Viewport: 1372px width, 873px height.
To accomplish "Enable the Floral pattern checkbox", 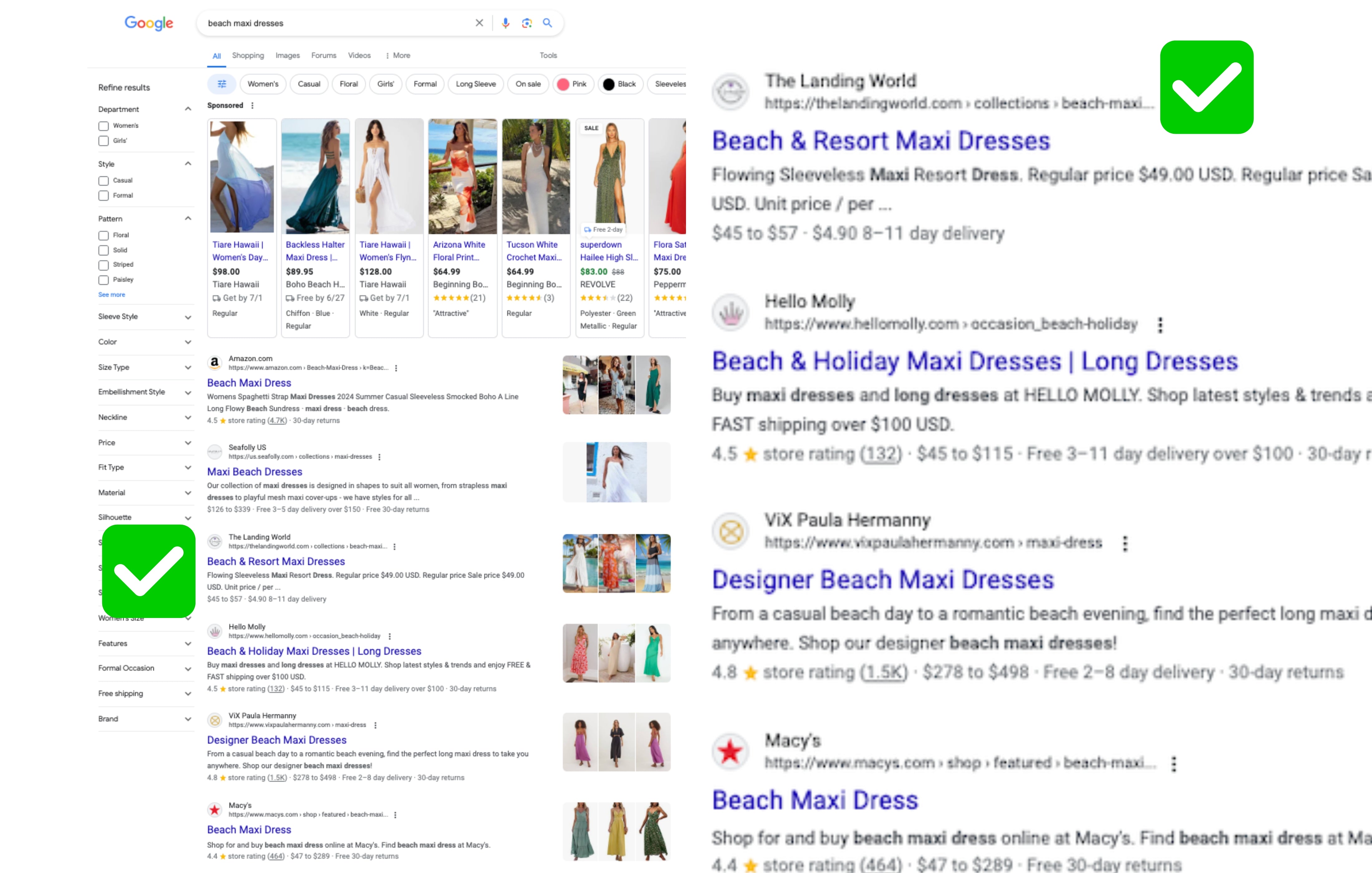I will coord(104,235).
